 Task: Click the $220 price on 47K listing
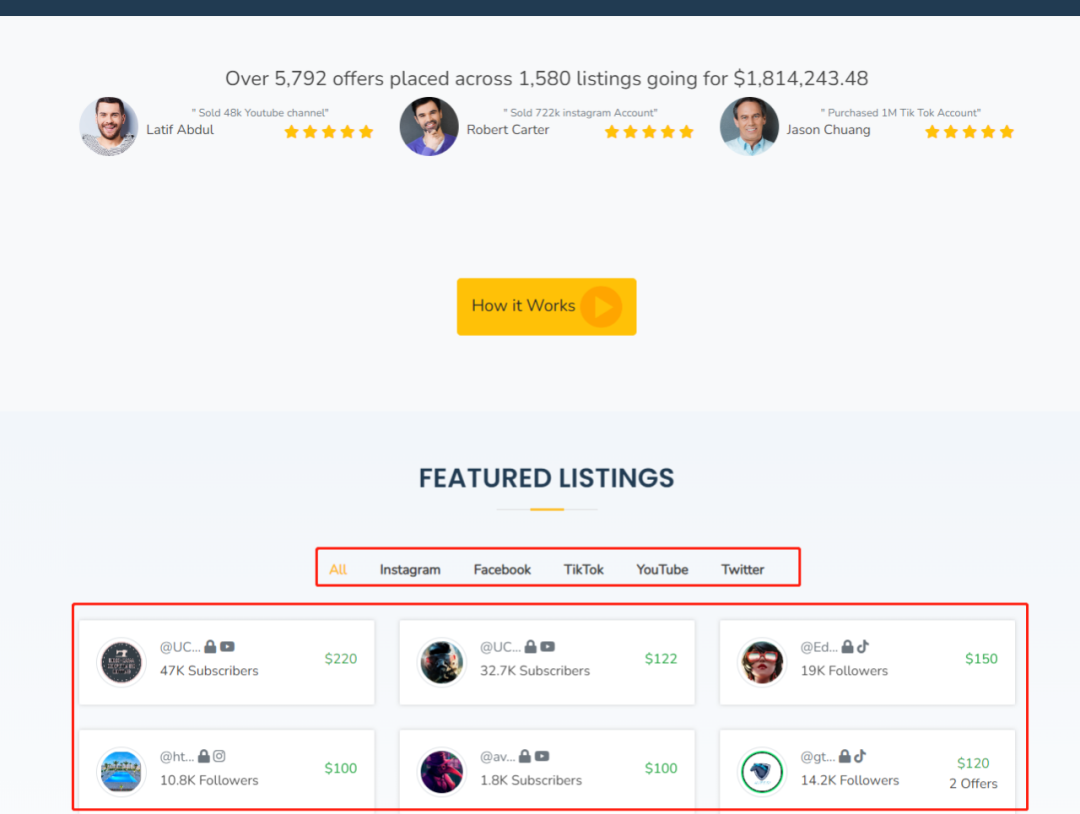pyautogui.click(x=341, y=659)
